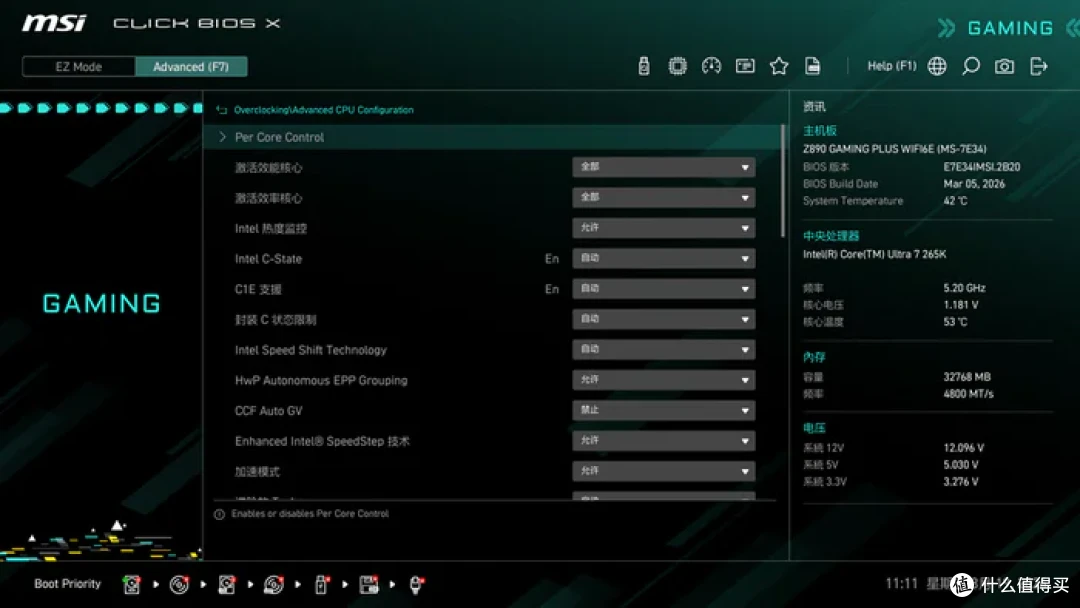Screen dimensions: 1080x608
Task: Click the 1.181 V core voltage value
Action: tap(961, 304)
